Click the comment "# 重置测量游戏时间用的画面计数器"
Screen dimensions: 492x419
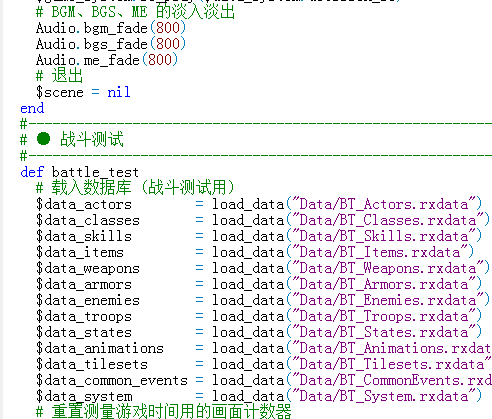click(163, 411)
